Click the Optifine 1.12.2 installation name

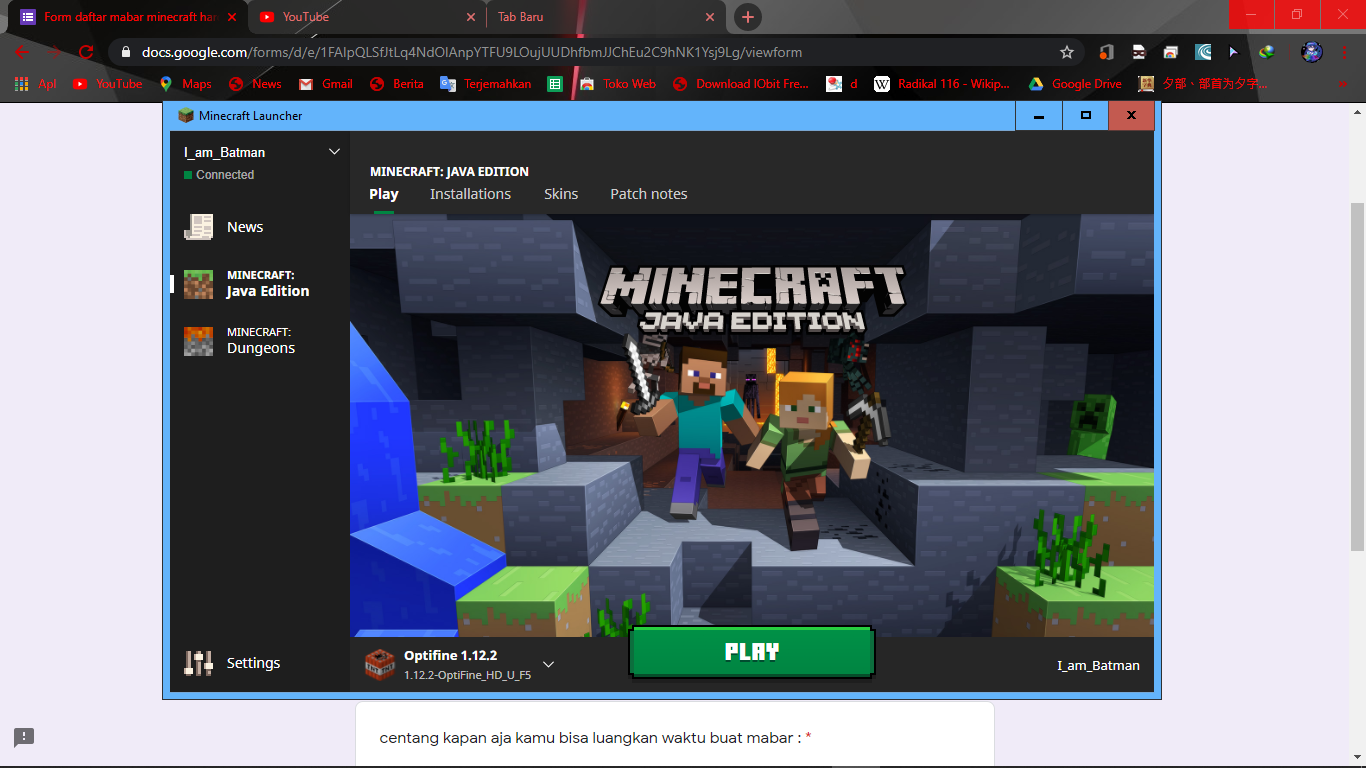point(450,656)
